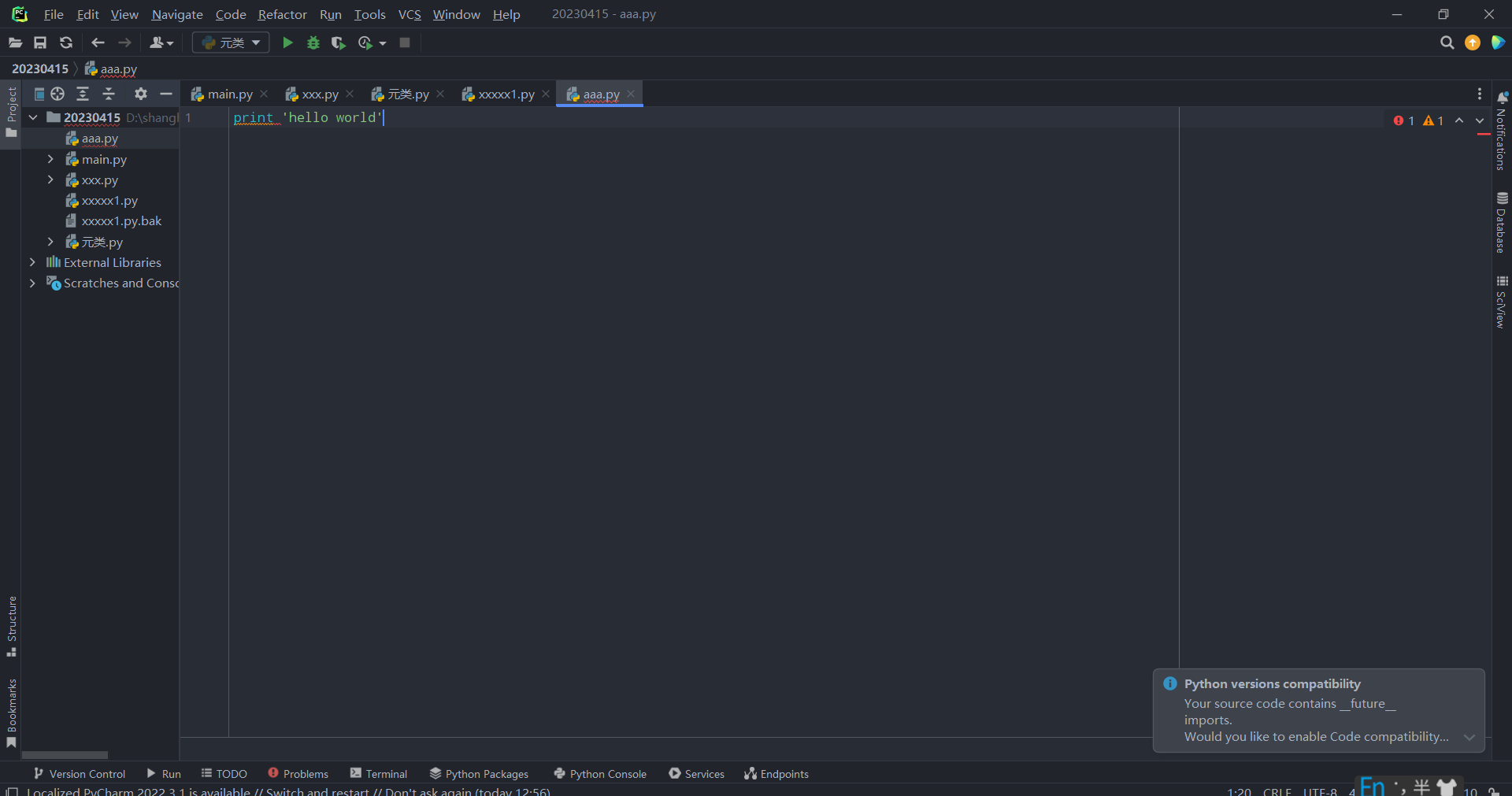
Task: Toggle the Bookmarks tool window
Action: 11,713
